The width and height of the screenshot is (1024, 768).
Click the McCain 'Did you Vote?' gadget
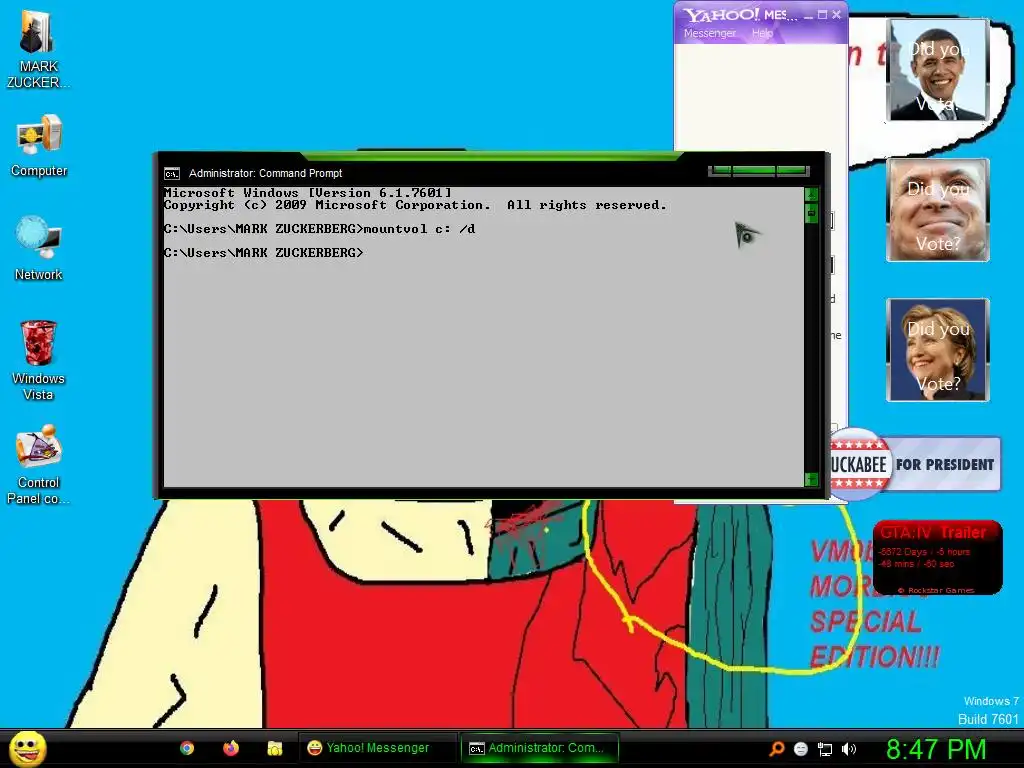pyautogui.click(x=938, y=210)
